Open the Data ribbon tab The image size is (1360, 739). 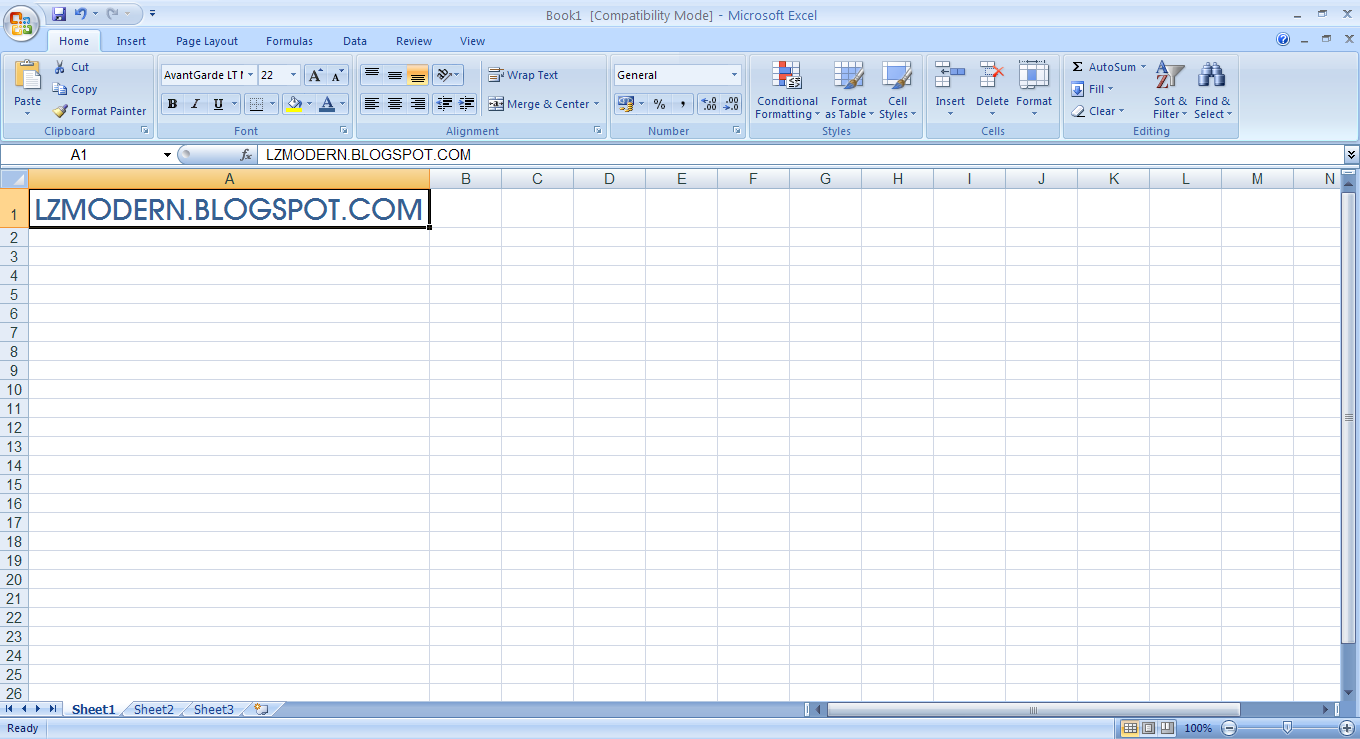pos(355,41)
